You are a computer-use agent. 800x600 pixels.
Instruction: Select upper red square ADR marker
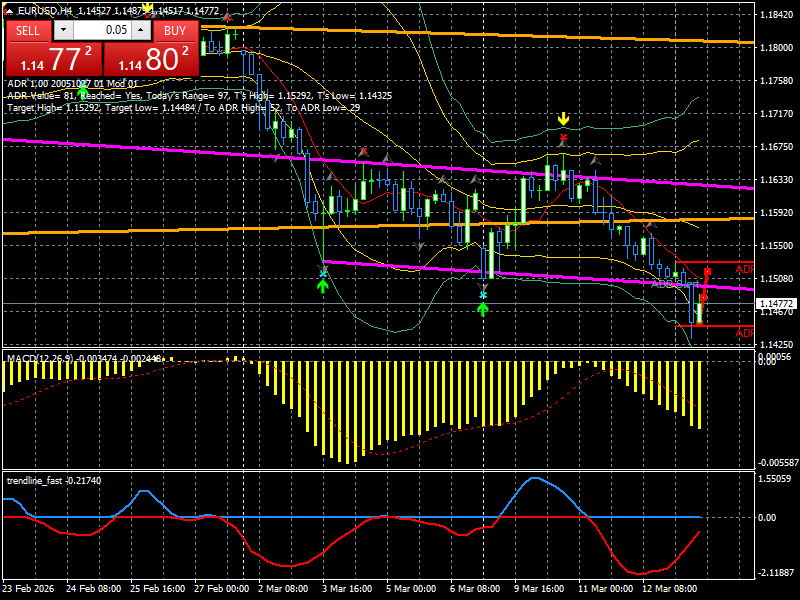point(708,272)
